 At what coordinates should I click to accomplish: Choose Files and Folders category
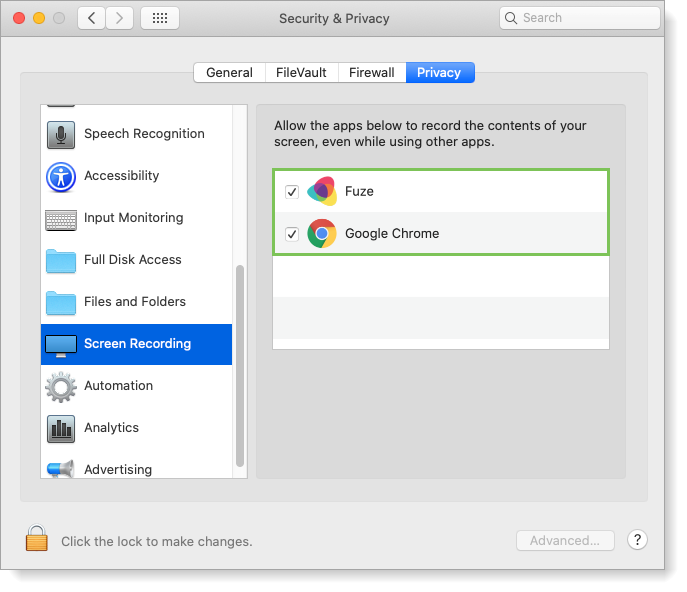pyautogui.click(x=135, y=301)
